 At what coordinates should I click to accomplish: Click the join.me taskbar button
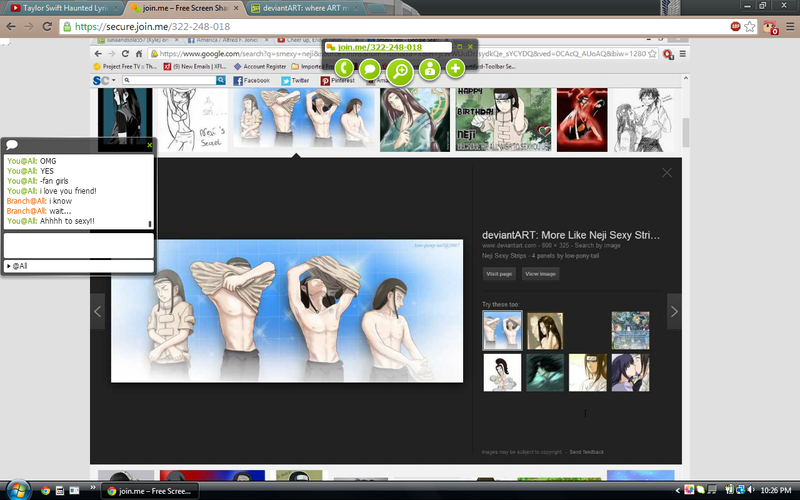tap(150, 491)
